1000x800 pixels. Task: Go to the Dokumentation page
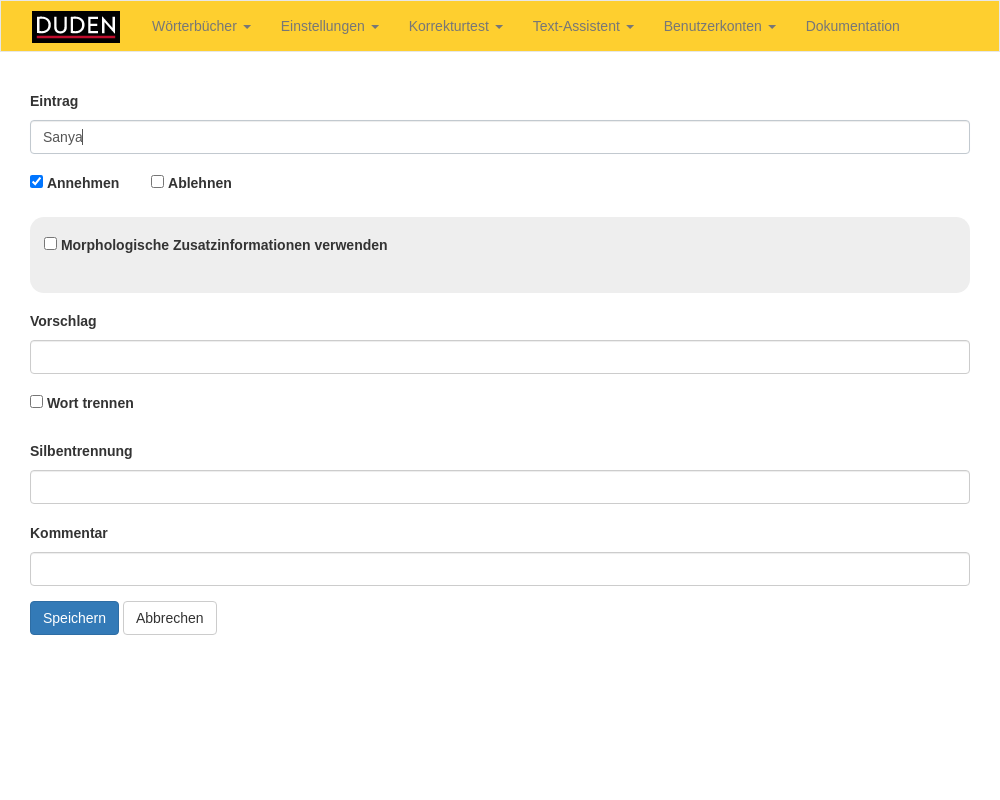(x=852, y=26)
